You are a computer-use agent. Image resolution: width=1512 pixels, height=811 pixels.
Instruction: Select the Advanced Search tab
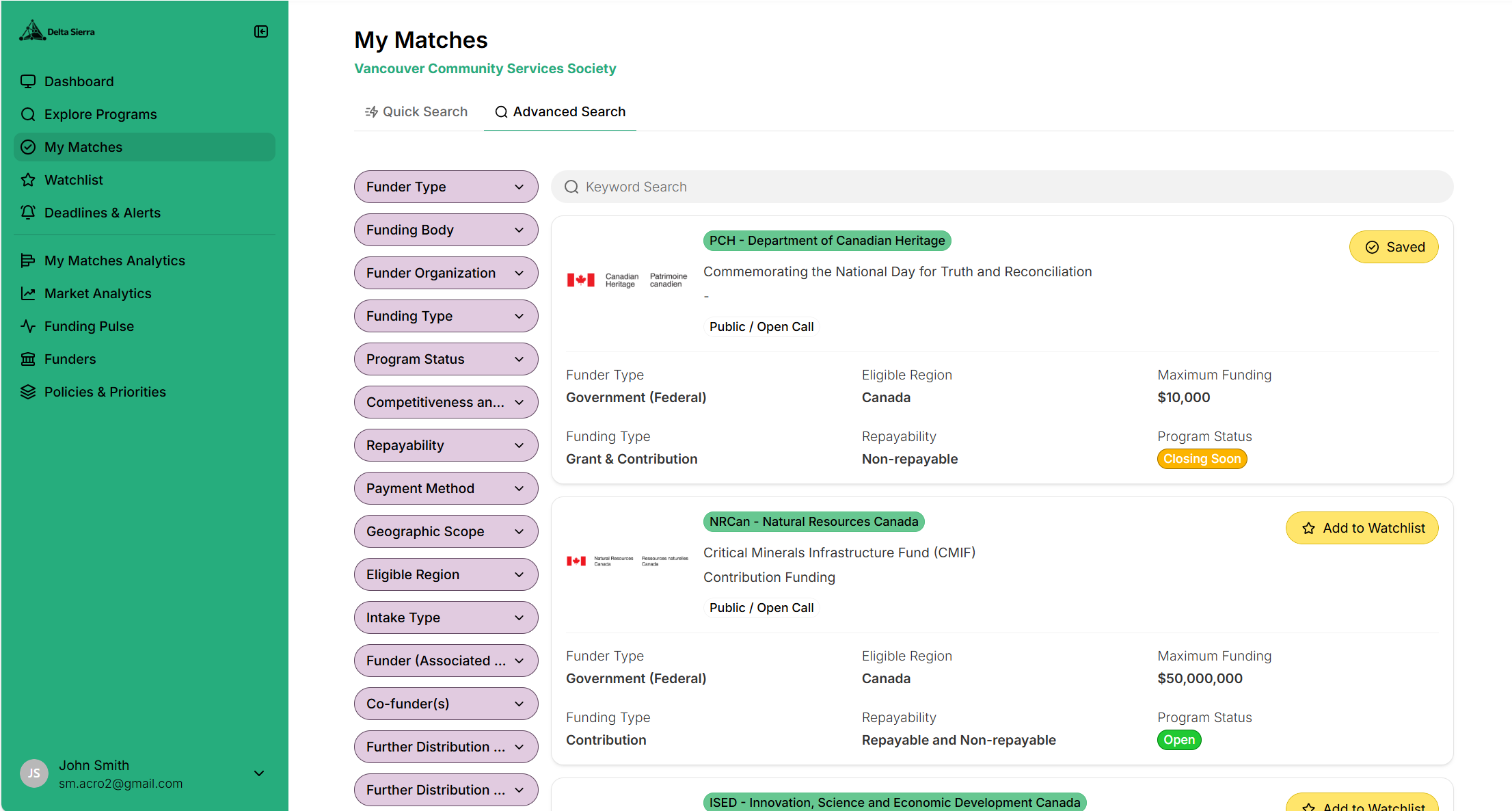(x=560, y=111)
